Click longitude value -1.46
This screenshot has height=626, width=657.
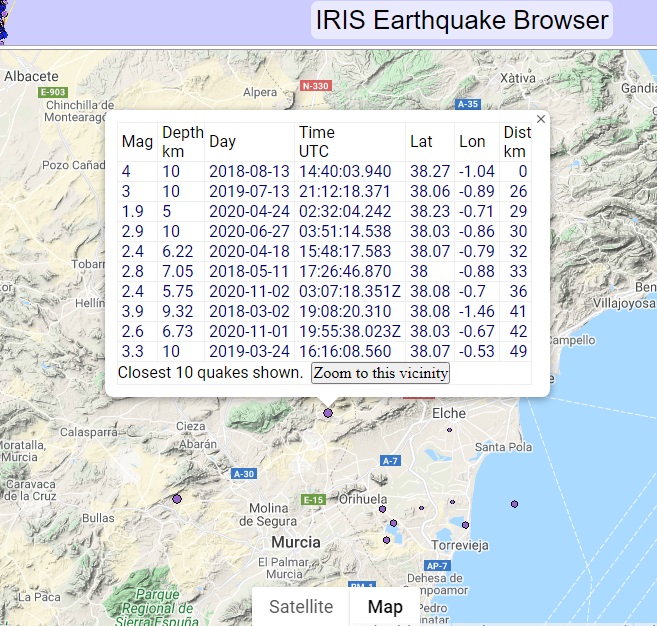click(477, 311)
